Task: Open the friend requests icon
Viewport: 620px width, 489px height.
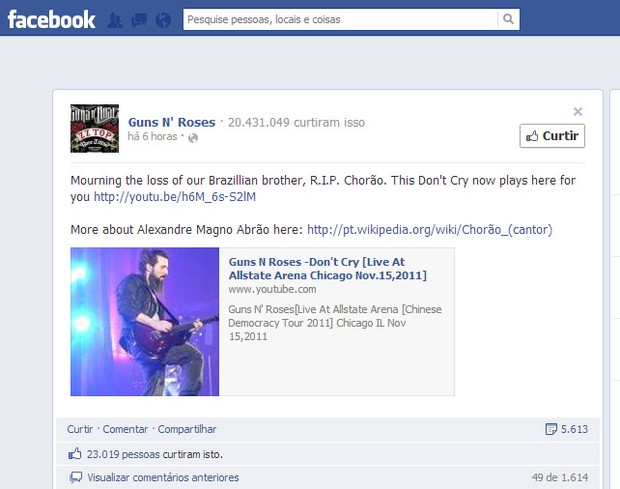Action: (115, 20)
